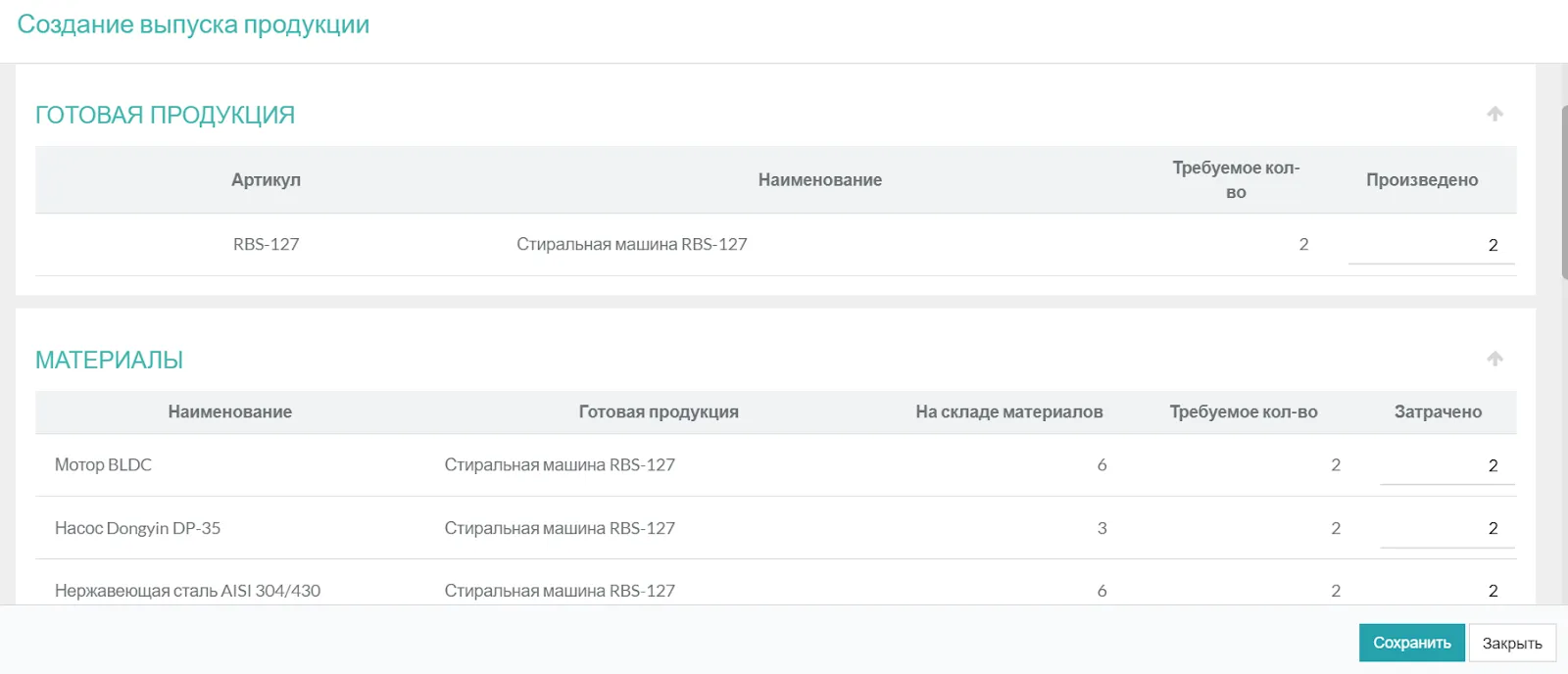Collapse the МАТЕРИАЛЫ section arrow
This screenshot has height=674, width=1568.
1494,359
